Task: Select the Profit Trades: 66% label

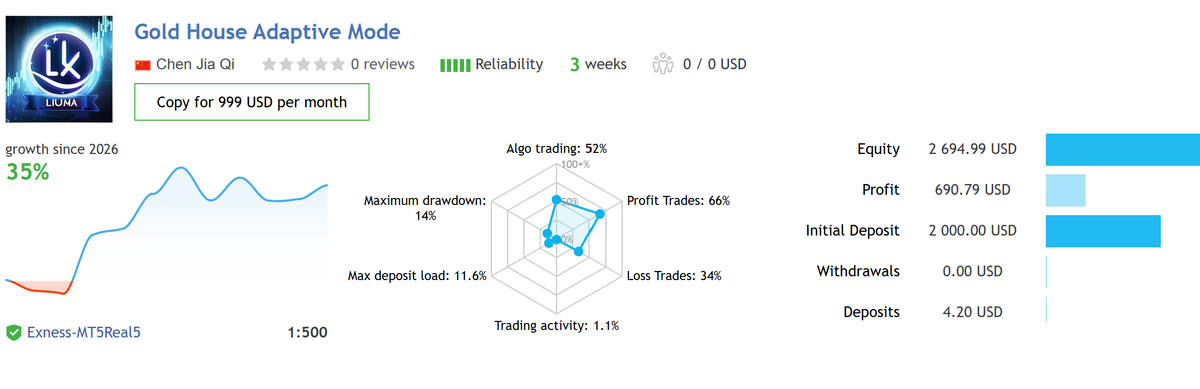Action: 678,200
